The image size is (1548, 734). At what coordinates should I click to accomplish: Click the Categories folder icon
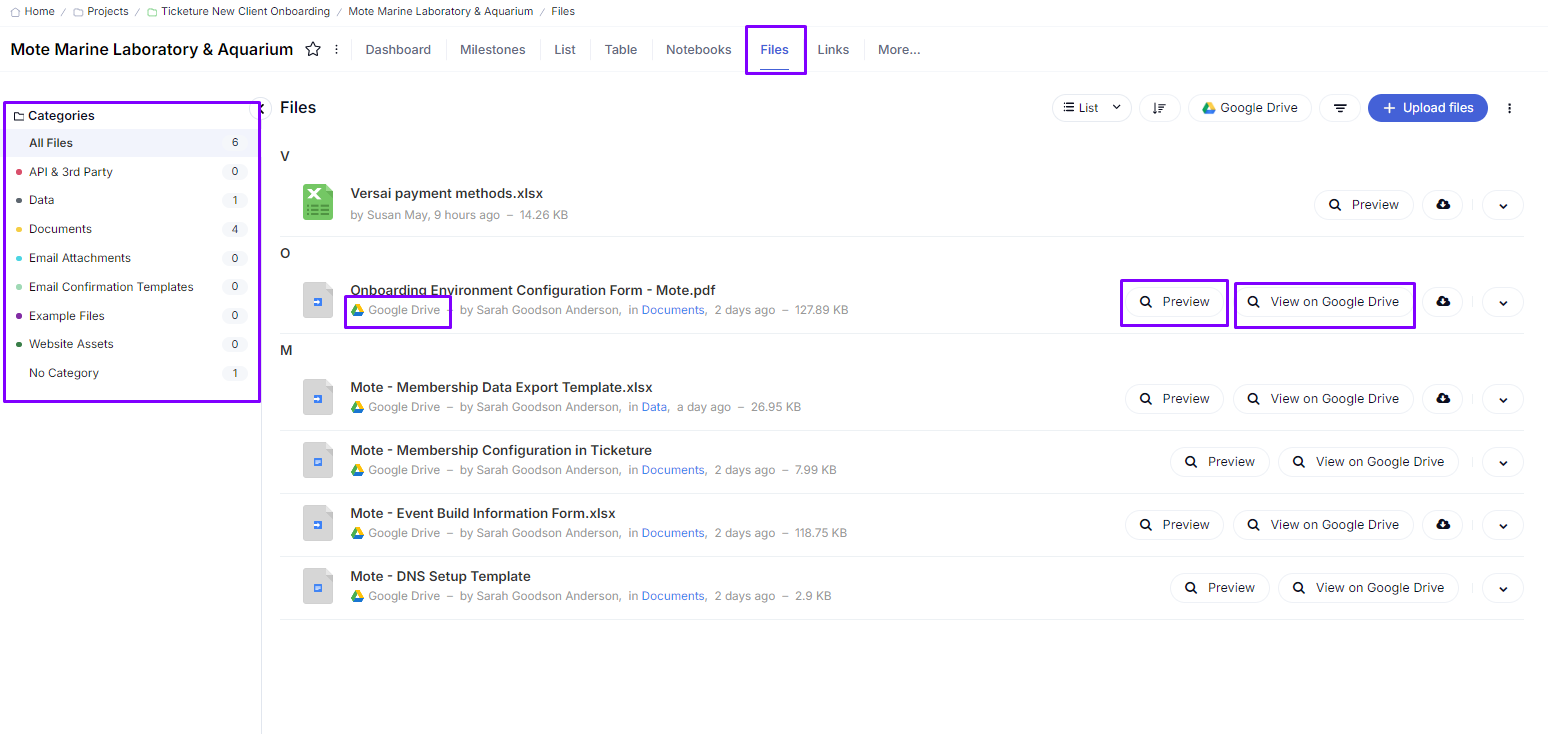18,116
